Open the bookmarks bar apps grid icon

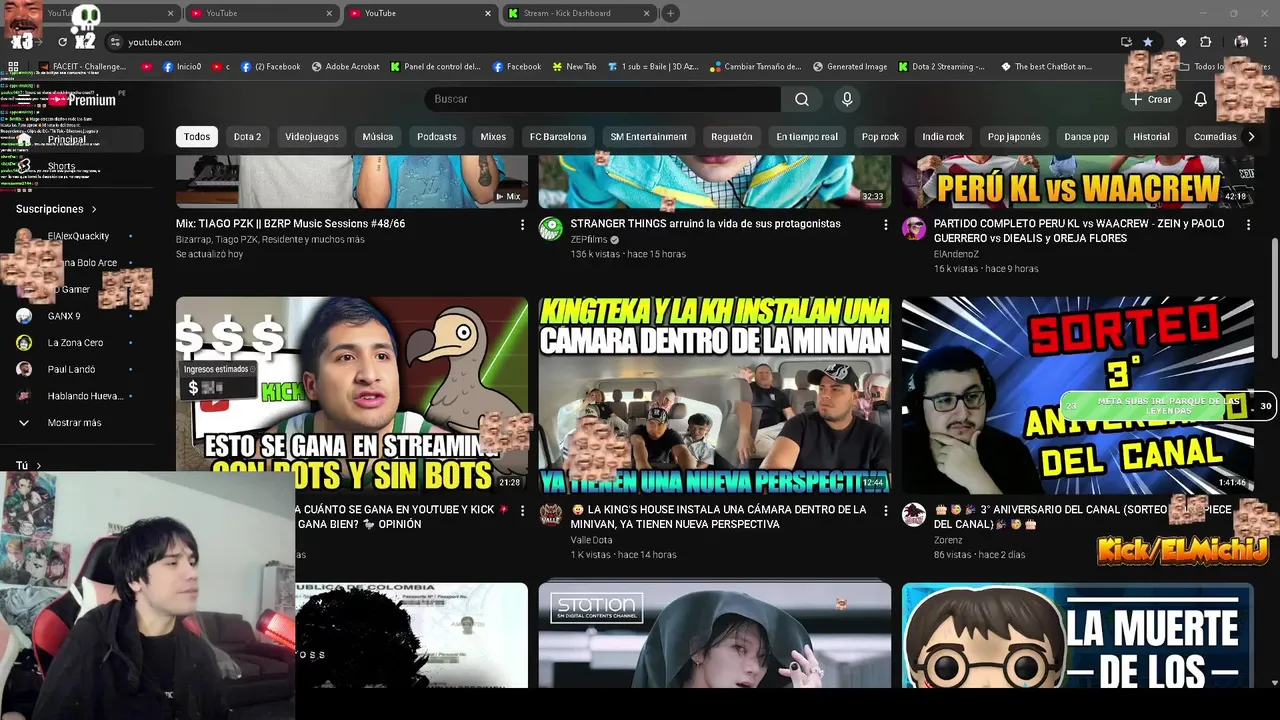pyautogui.click(x=13, y=67)
